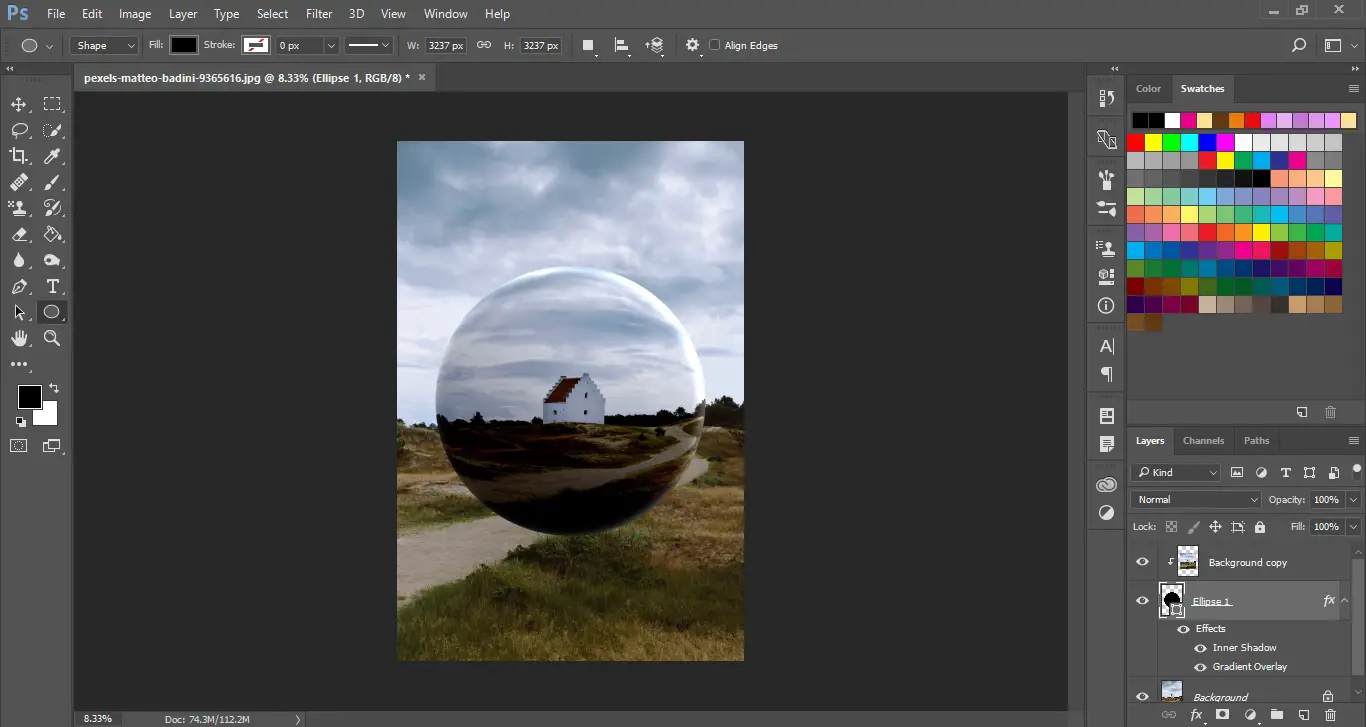Select the Eyedropper tool
The image size is (1366, 727).
coord(52,156)
